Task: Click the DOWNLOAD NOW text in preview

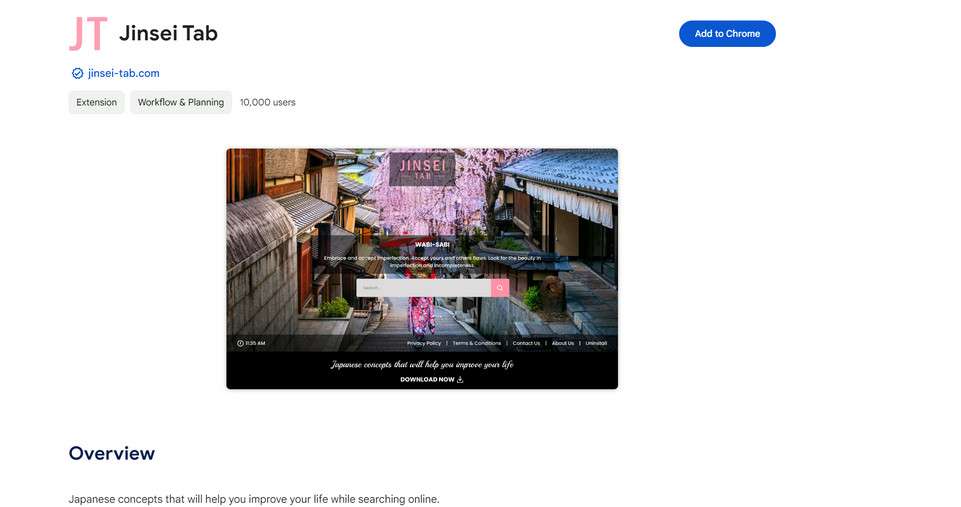Action: tap(427, 379)
